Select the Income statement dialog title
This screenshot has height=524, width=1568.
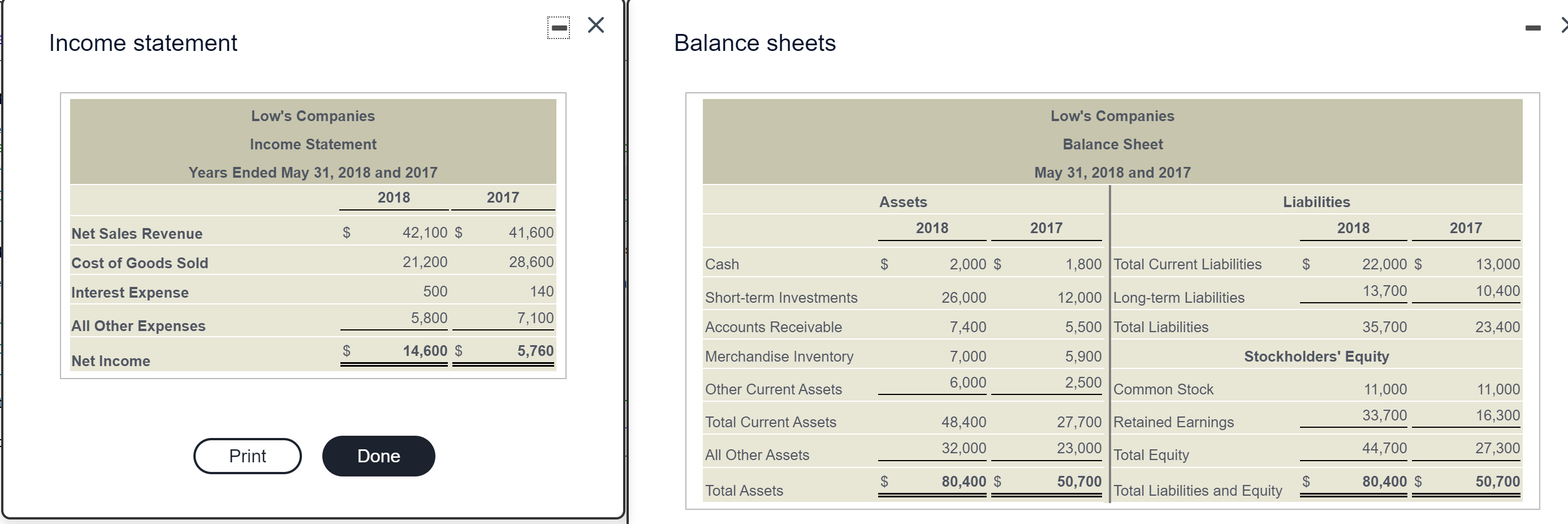(143, 42)
